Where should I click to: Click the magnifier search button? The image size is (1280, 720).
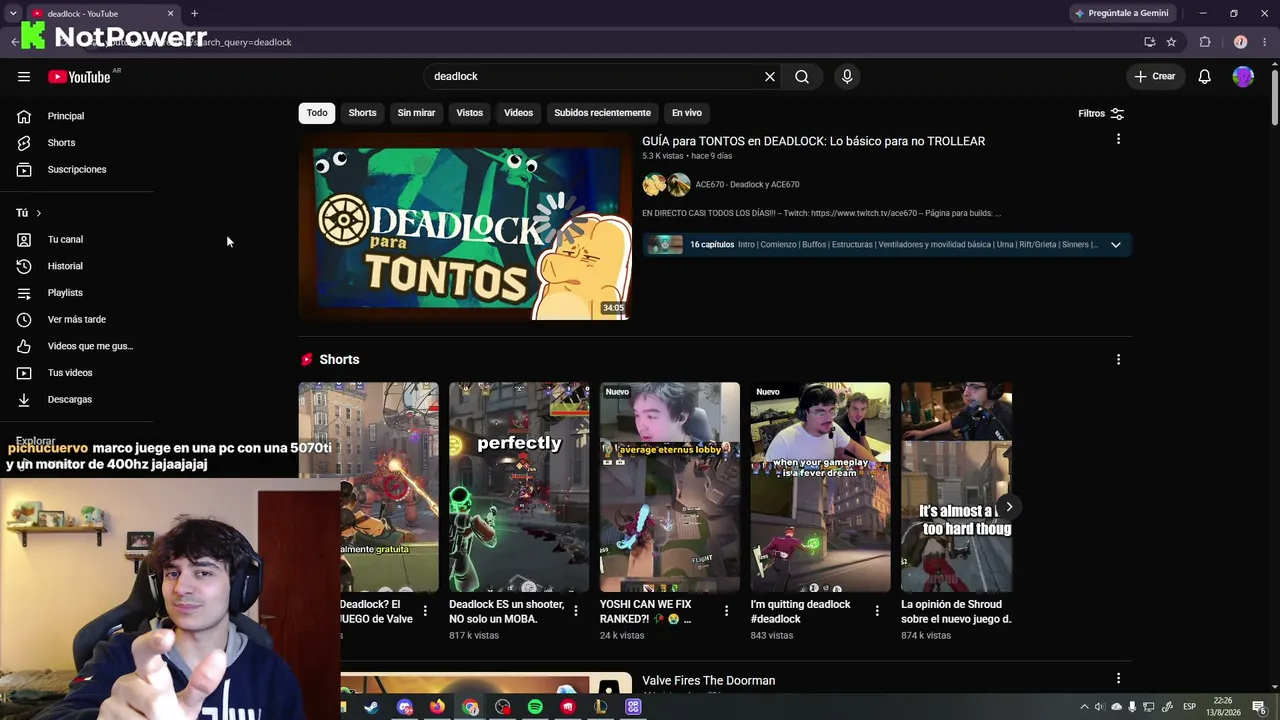(x=802, y=77)
